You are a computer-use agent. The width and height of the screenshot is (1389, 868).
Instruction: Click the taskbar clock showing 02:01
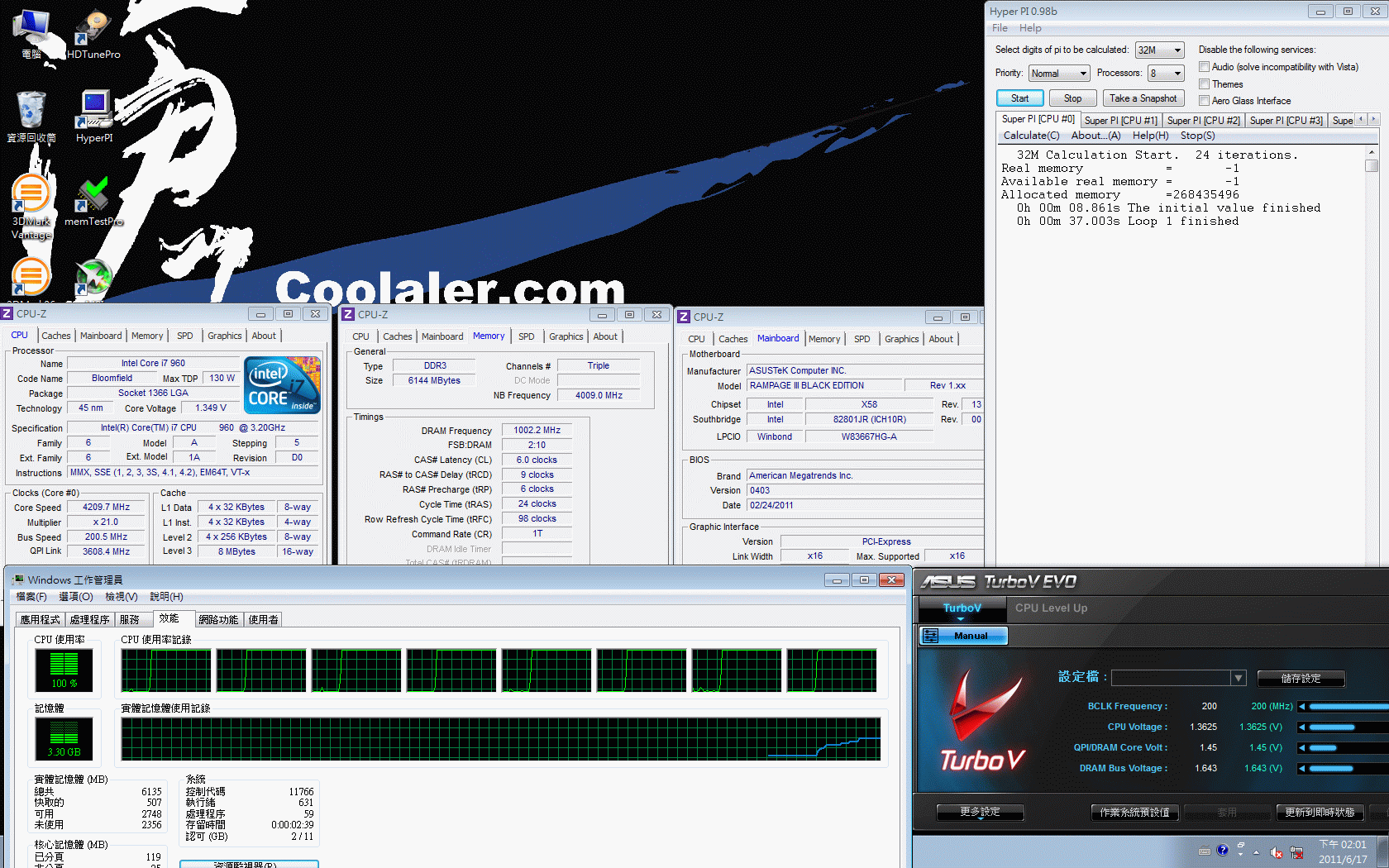(1343, 852)
